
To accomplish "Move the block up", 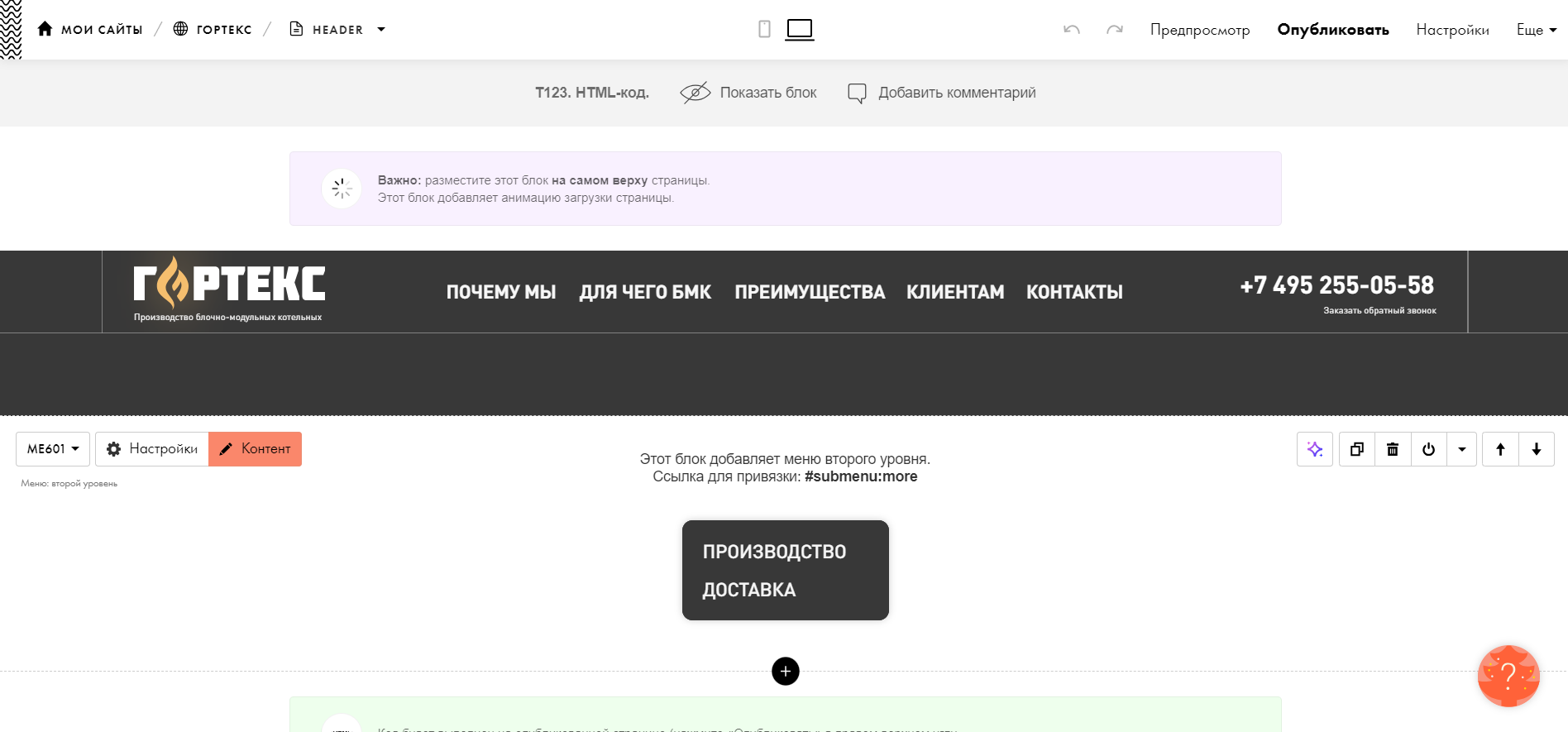I will pyautogui.click(x=1500, y=449).
